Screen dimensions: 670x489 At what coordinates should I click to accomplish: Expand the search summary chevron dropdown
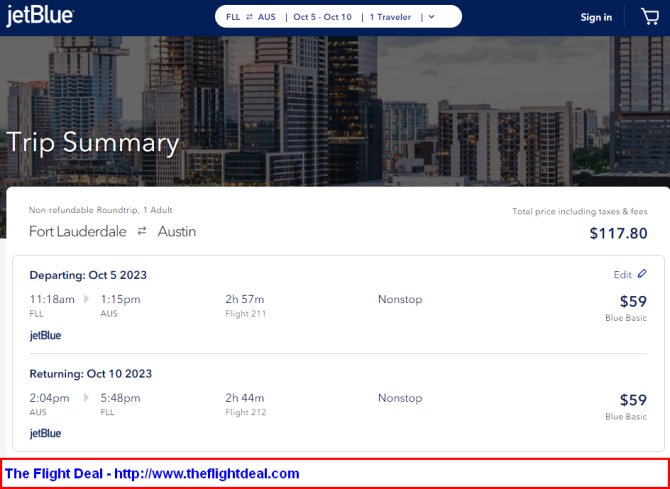tap(431, 17)
